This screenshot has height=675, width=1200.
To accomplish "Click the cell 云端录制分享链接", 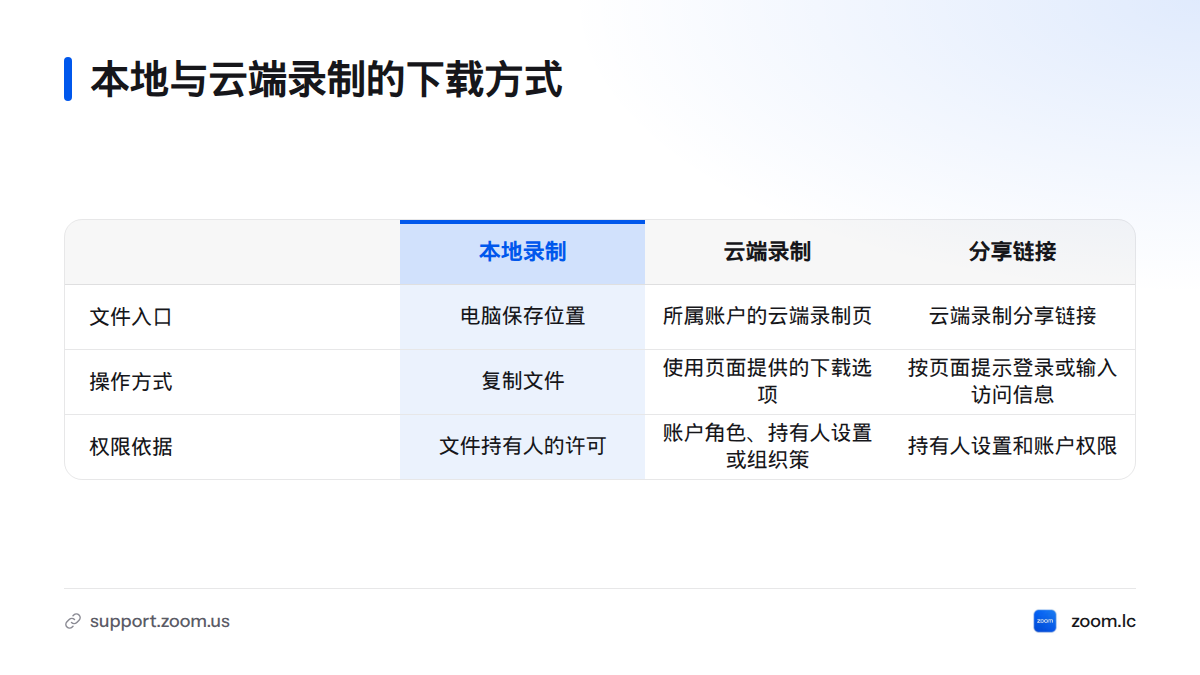I will pos(1012,317).
